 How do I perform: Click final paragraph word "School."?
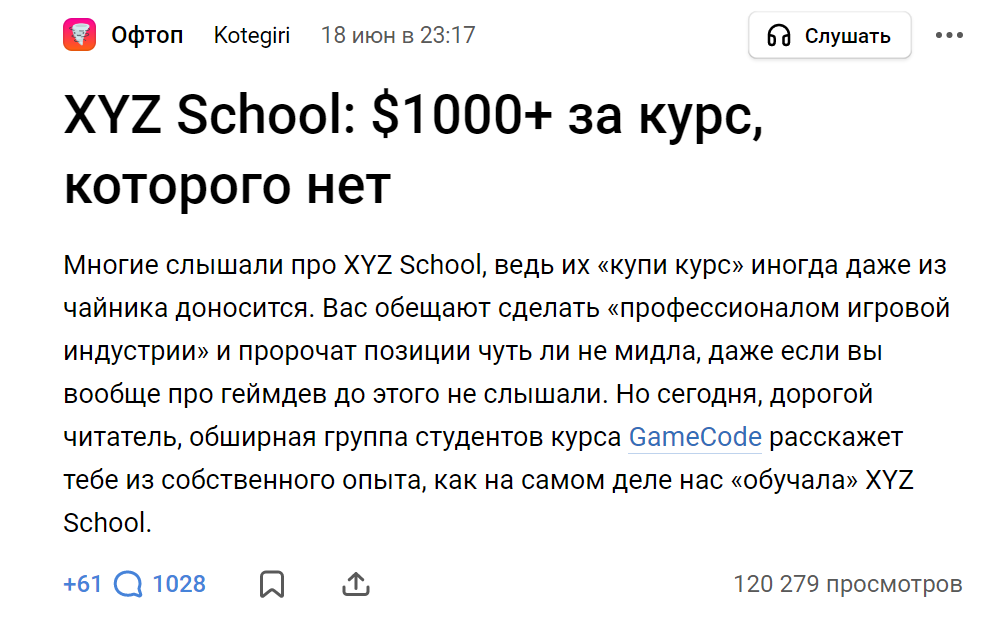107,522
